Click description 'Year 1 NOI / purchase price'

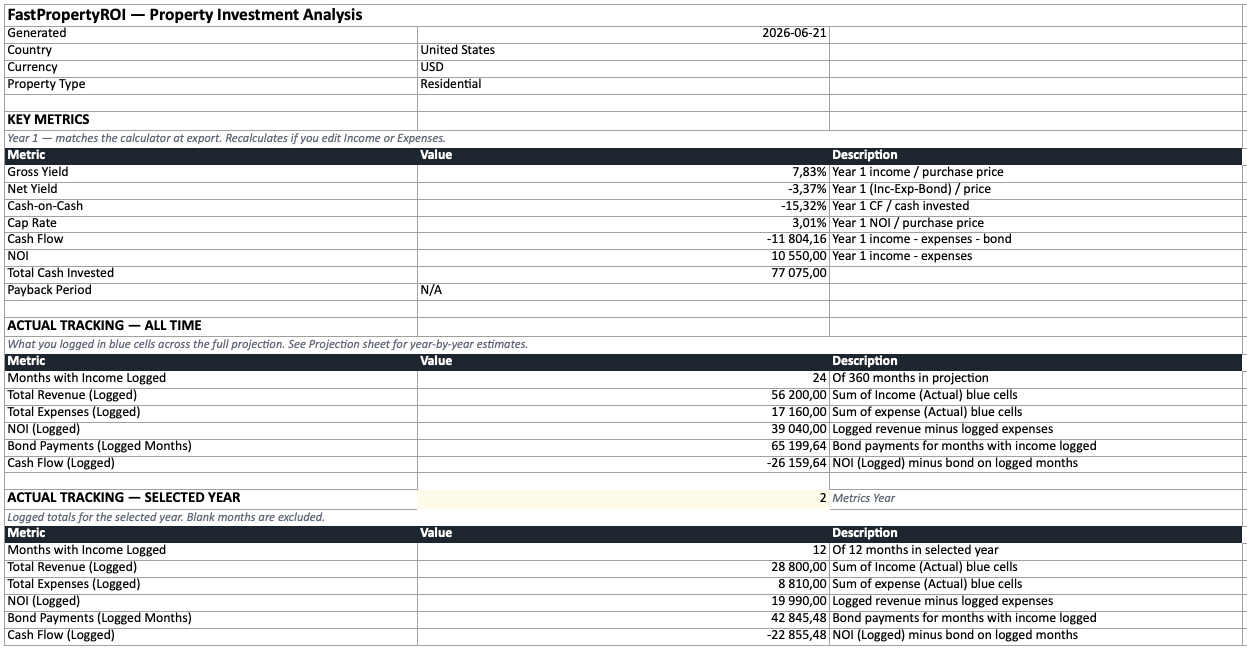908,223
